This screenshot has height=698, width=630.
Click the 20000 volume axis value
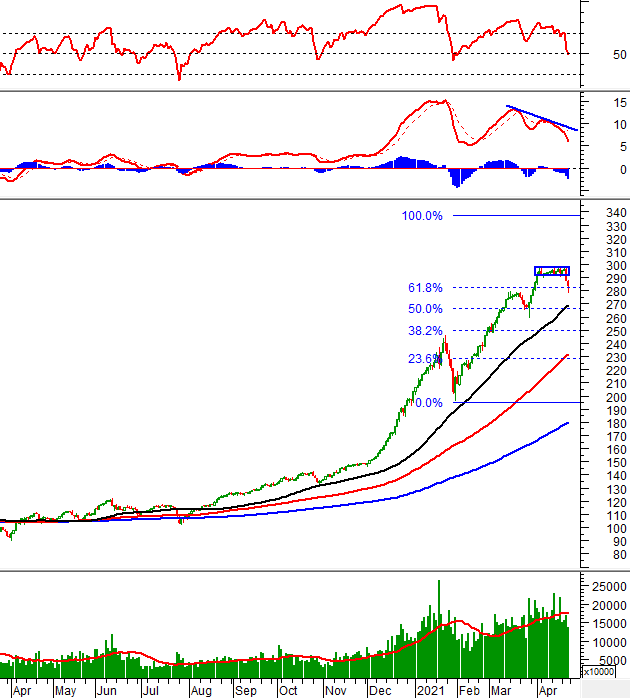[x=609, y=605]
